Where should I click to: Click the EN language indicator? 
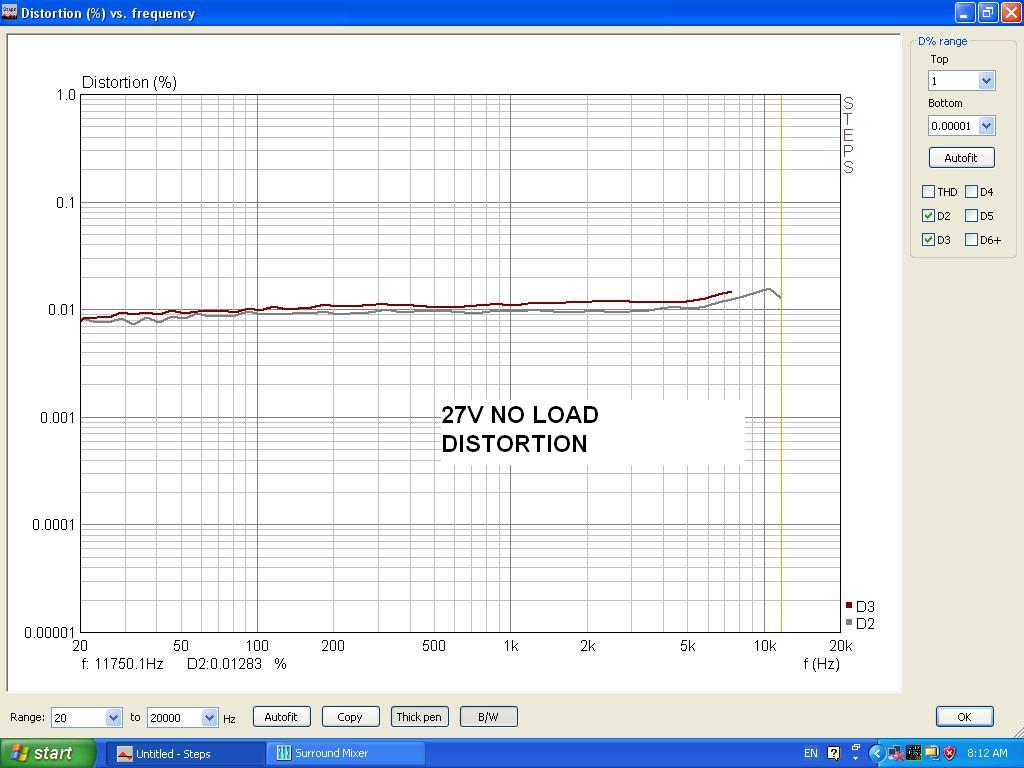coord(810,753)
